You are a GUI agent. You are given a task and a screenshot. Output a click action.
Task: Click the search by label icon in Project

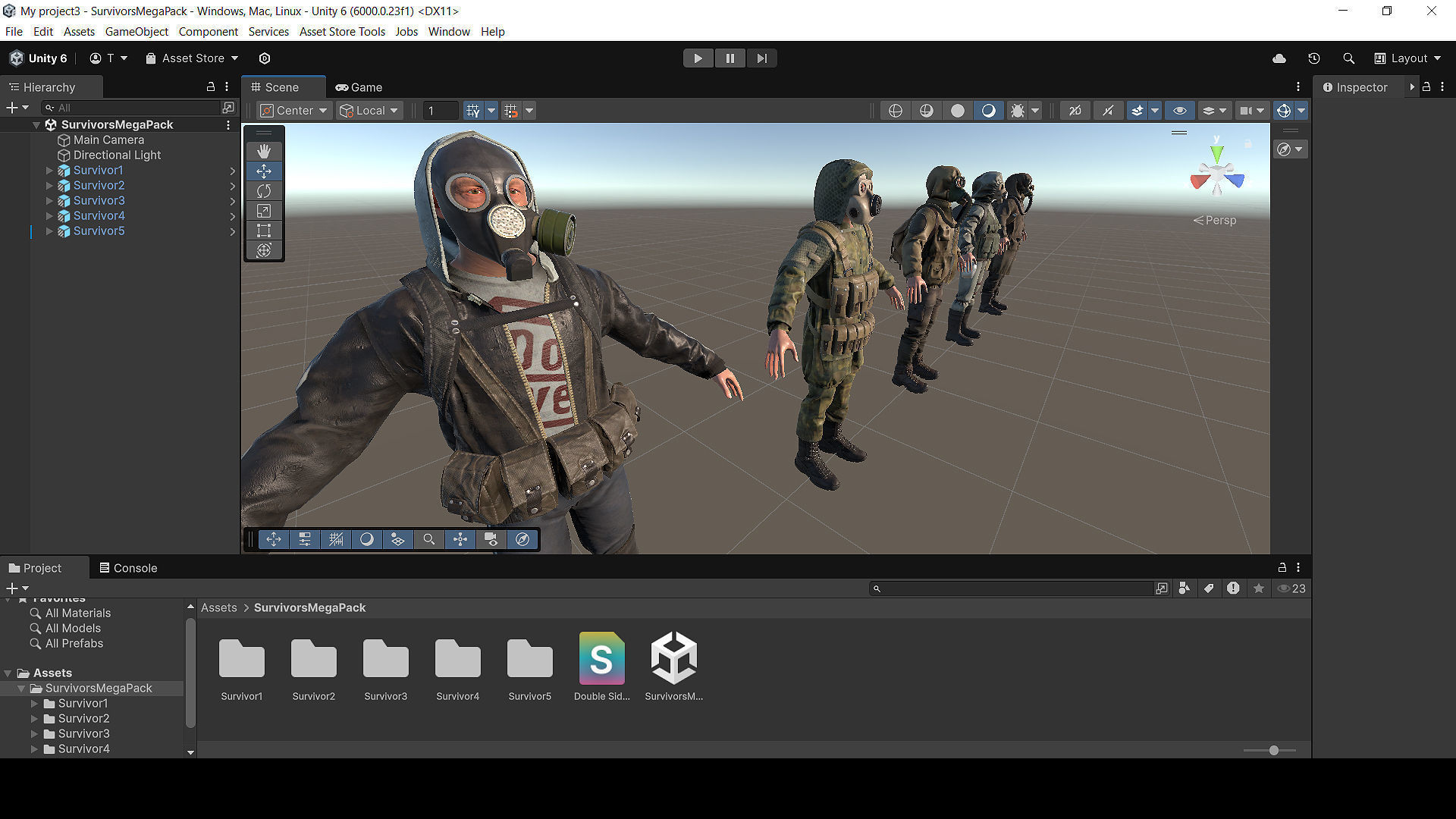pyautogui.click(x=1209, y=588)
